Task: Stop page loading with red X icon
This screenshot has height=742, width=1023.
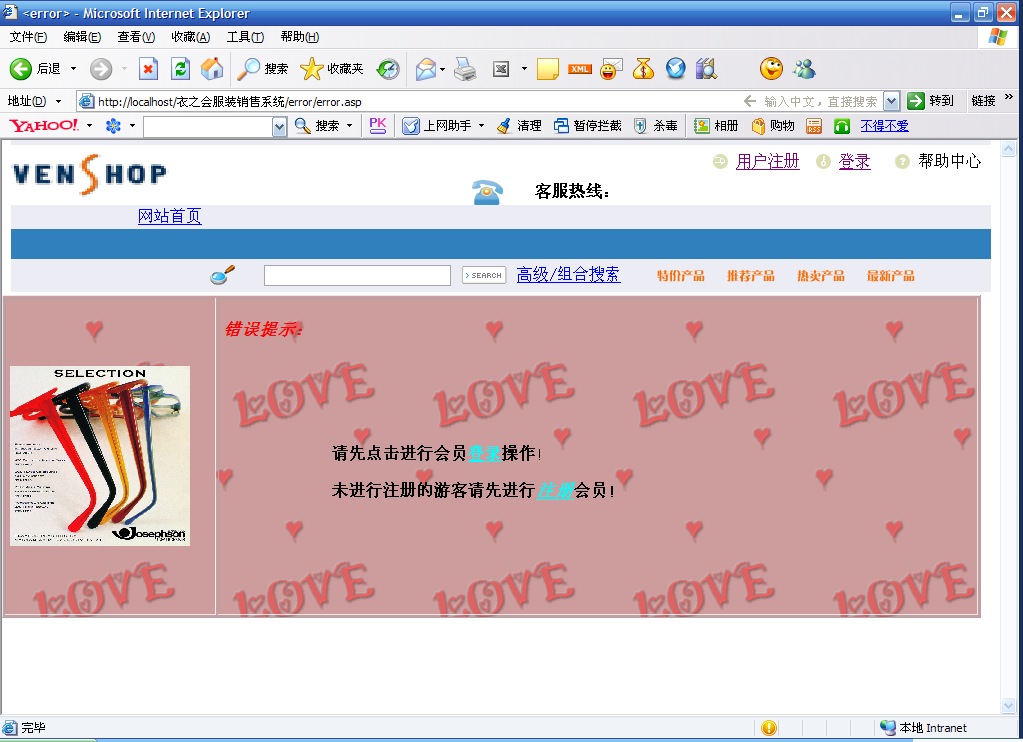Action: coord(149,69)
